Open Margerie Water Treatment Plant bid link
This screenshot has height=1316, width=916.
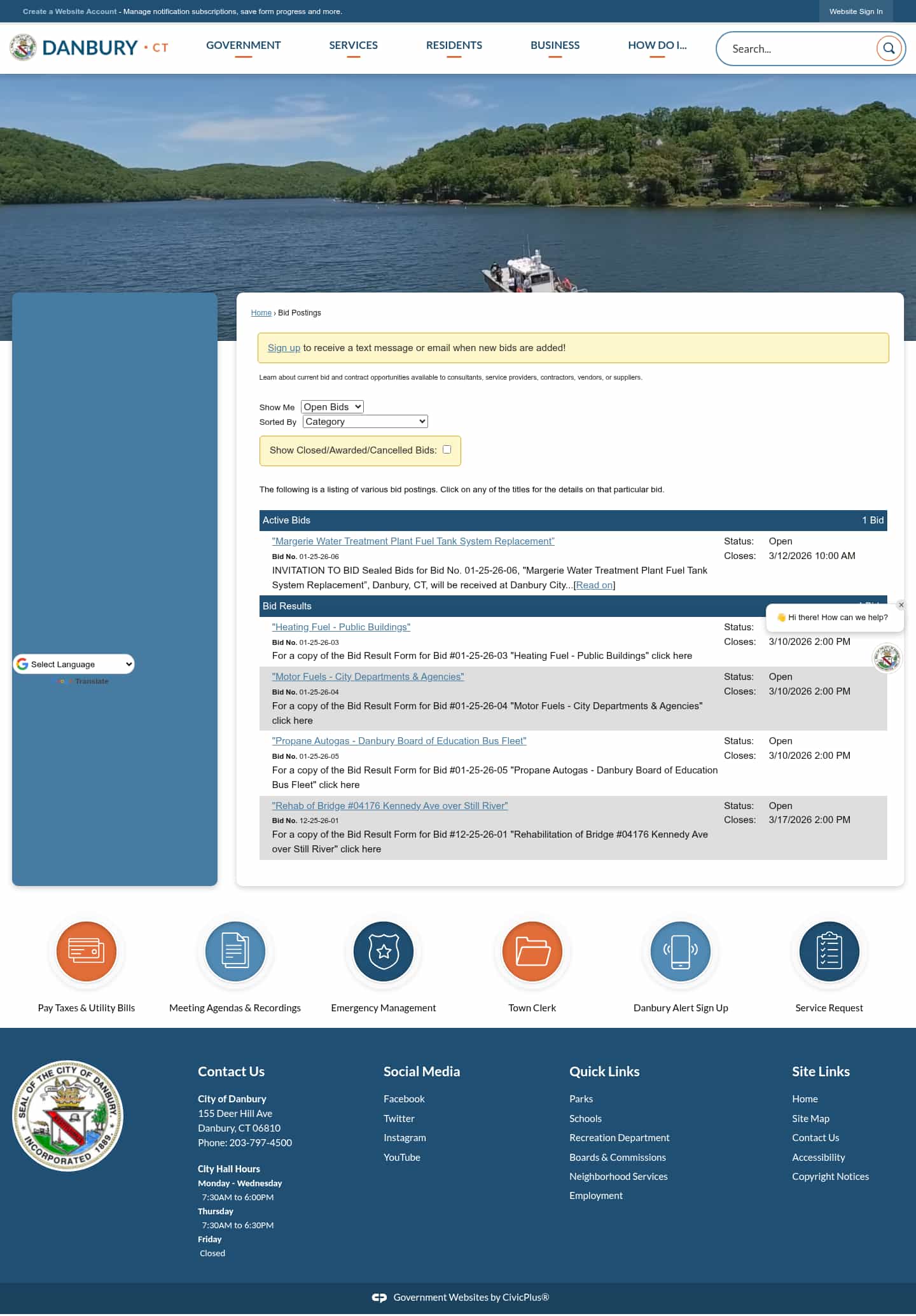coord(413,541)
